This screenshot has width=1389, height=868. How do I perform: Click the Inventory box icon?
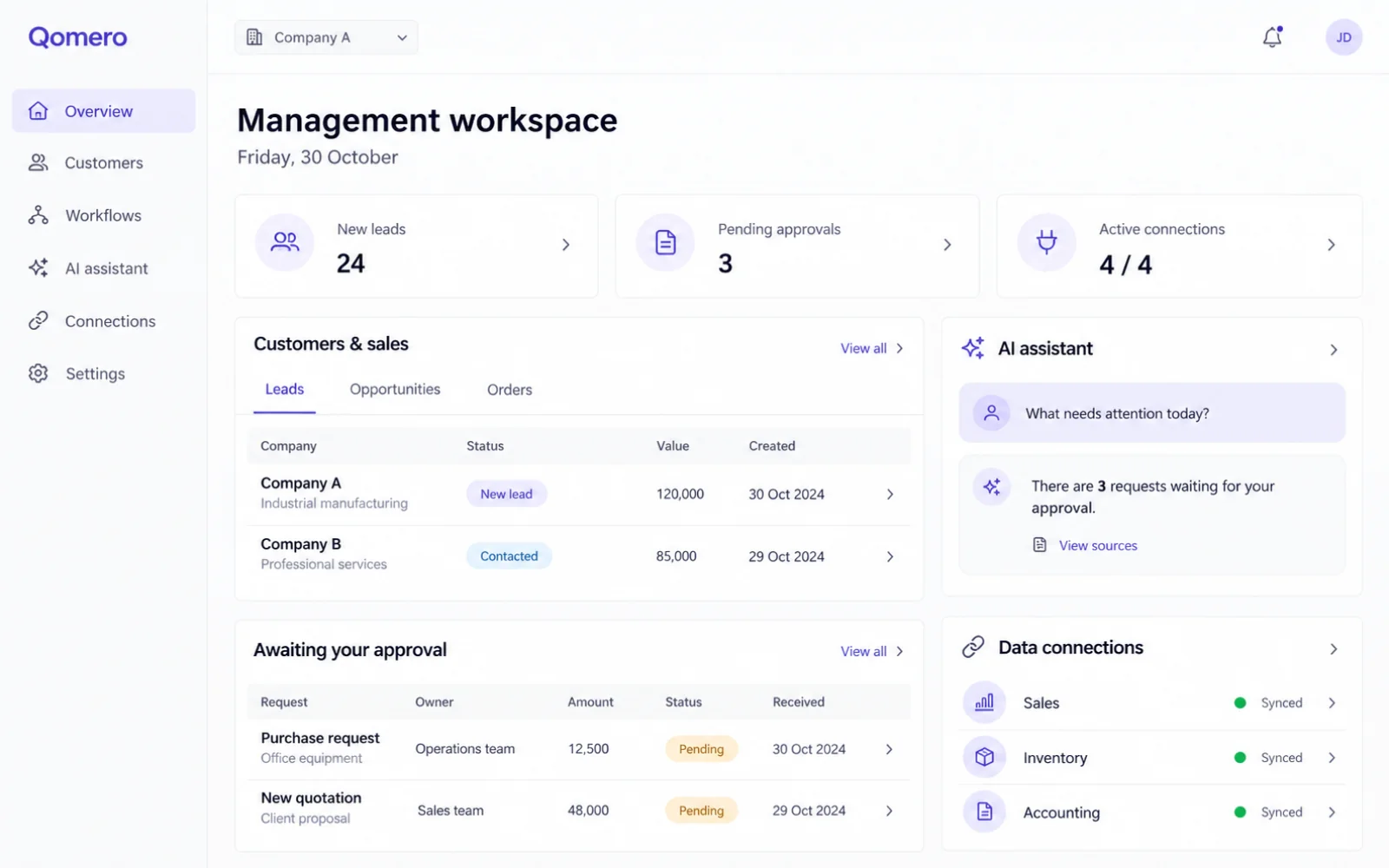[x=984, y=757]
